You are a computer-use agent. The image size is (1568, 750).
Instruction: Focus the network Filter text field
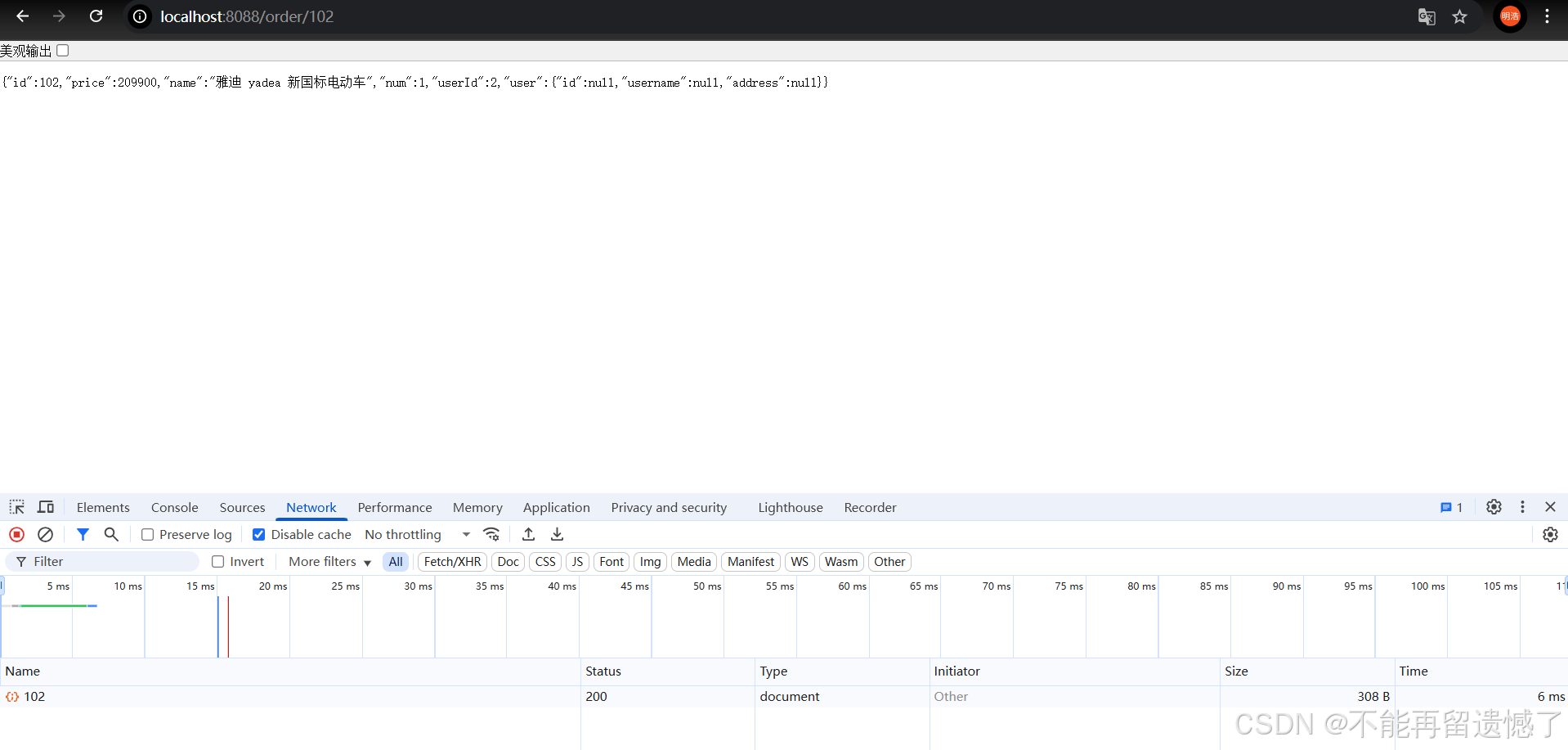(x=102, y=561)
